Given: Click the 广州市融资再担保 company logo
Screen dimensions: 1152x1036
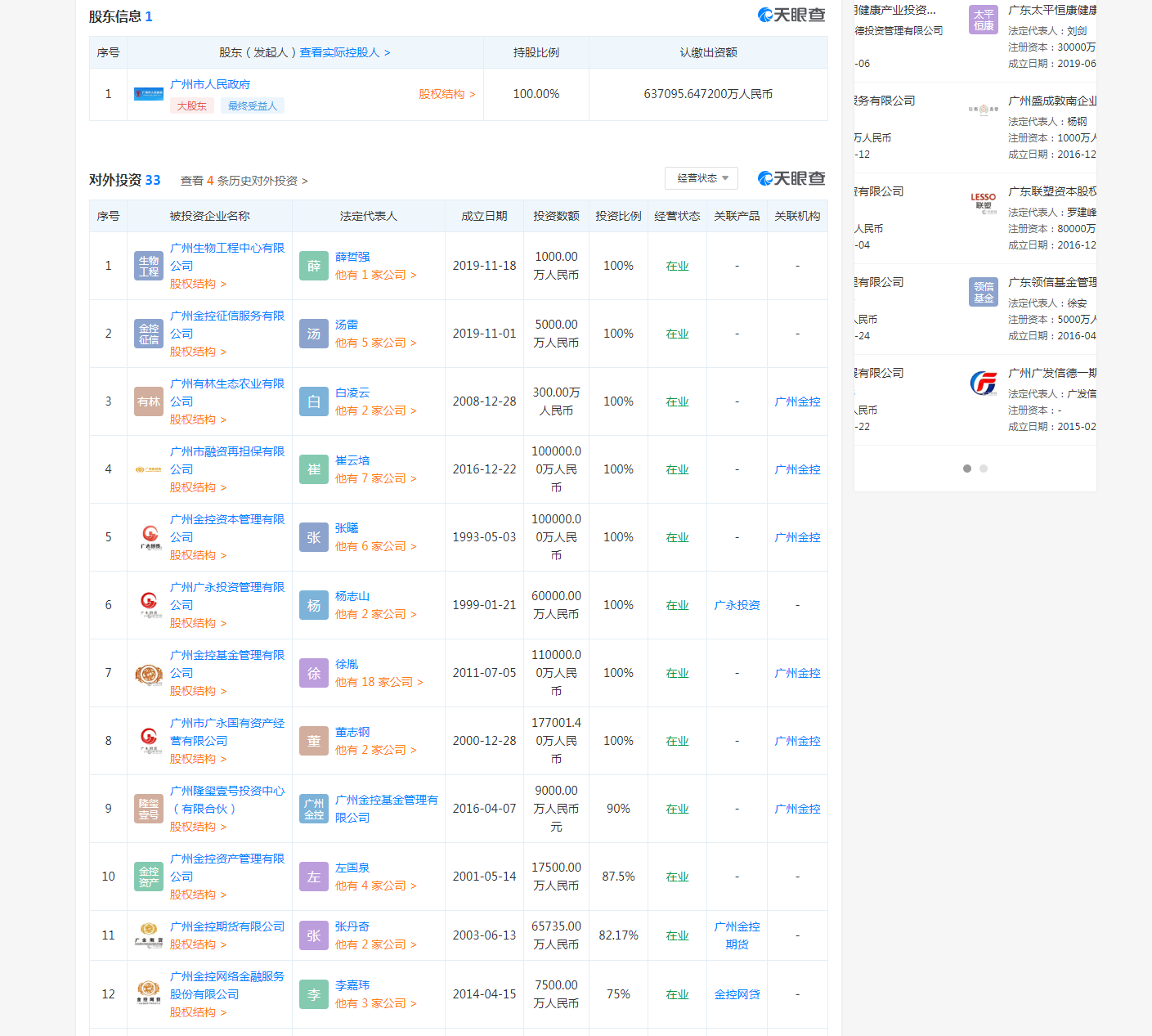Looking at the screenshot, I should point(149,469).
